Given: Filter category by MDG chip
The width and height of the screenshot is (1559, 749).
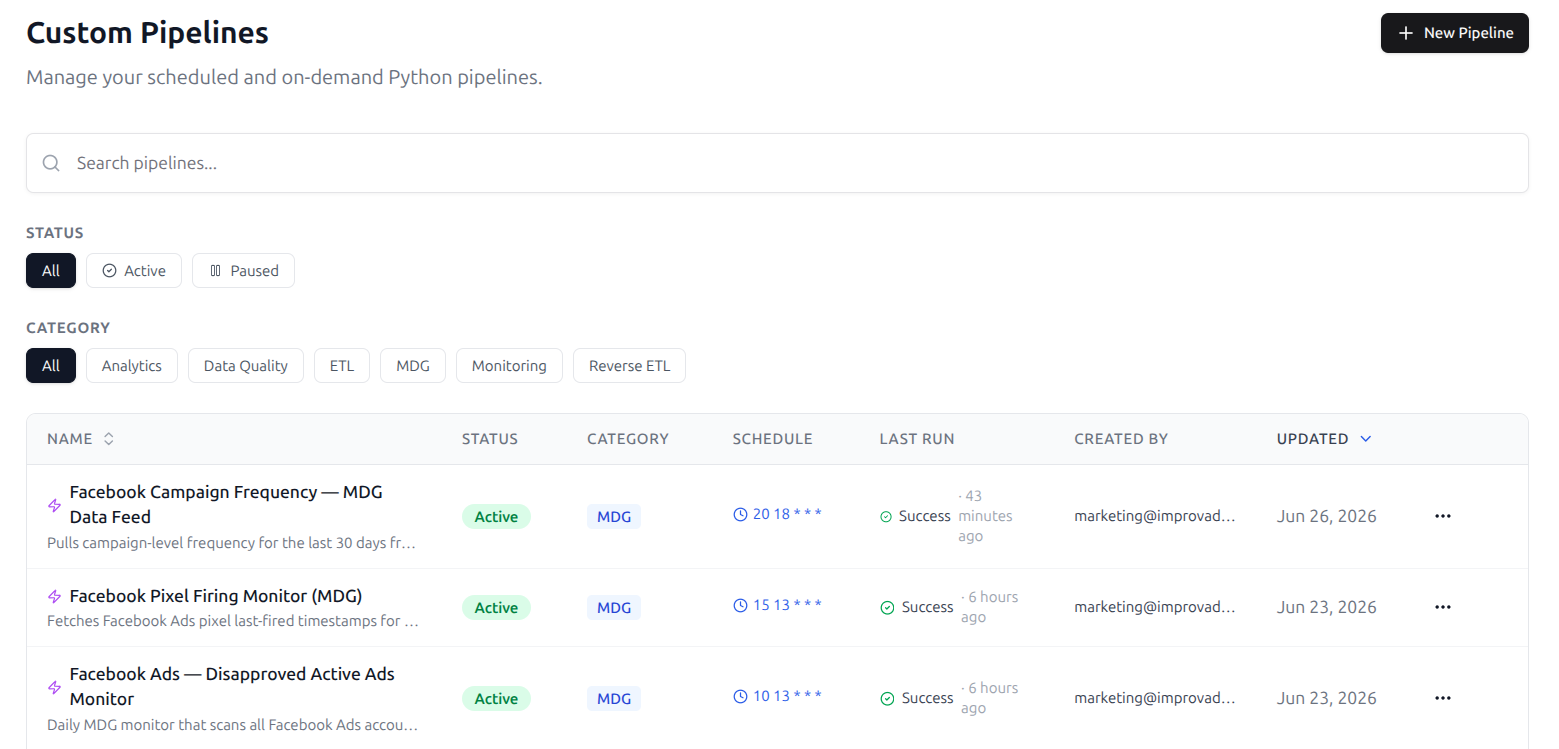Looking at the screenshot, I should click(x=413, y=366).
